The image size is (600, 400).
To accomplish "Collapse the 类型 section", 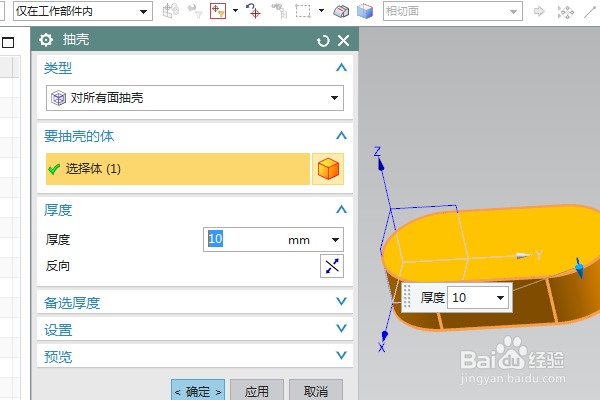I will 341,68.
